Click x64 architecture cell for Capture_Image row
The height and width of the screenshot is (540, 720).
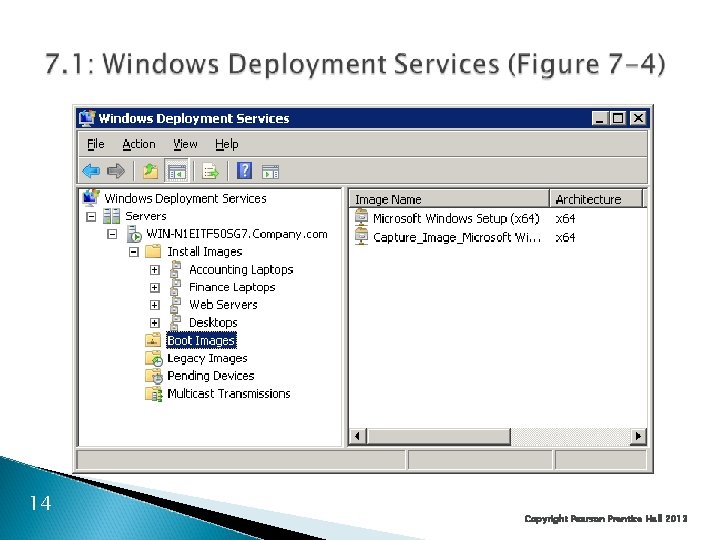click(565, 237)
